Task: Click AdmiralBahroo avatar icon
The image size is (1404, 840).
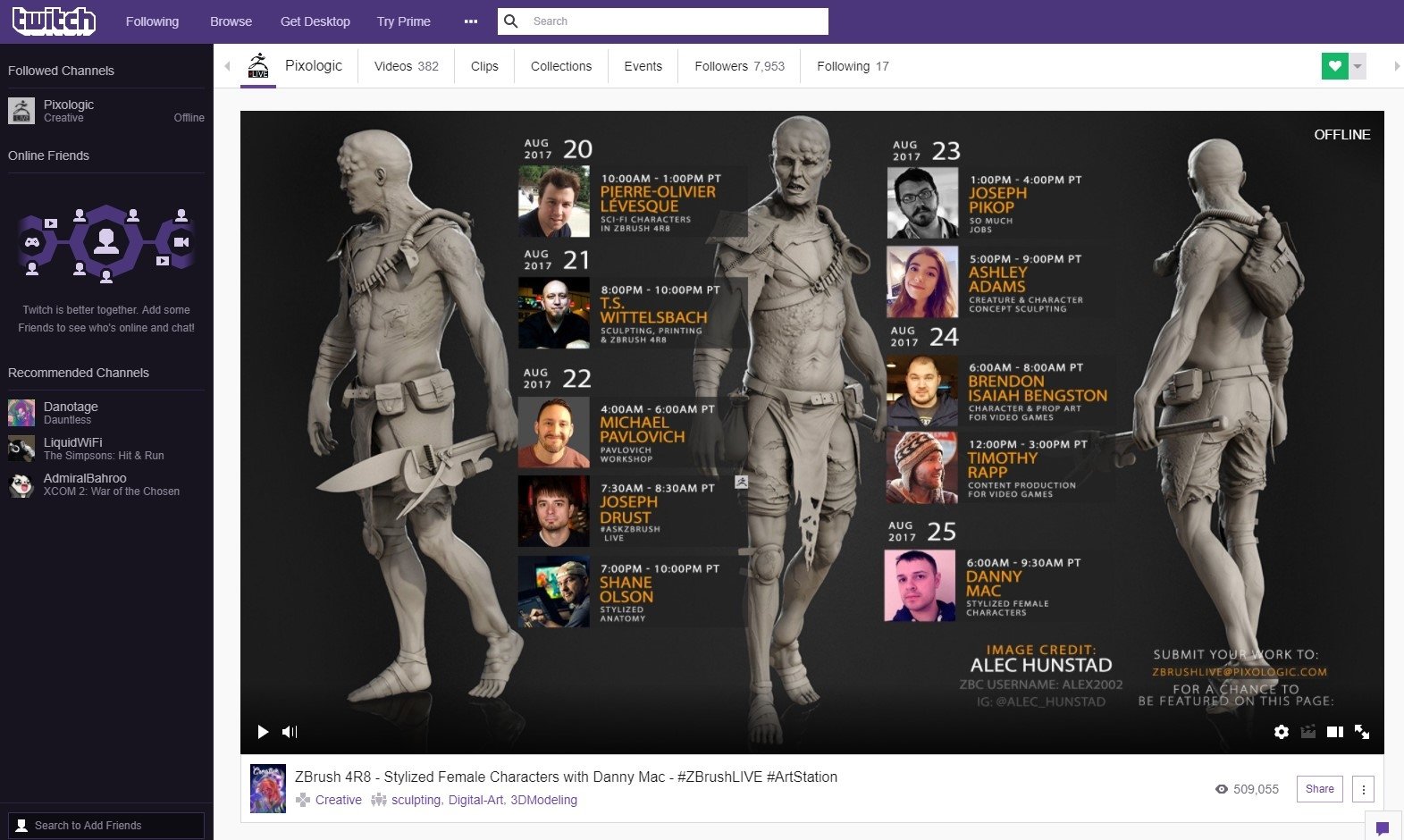Action: coord(21,484)
